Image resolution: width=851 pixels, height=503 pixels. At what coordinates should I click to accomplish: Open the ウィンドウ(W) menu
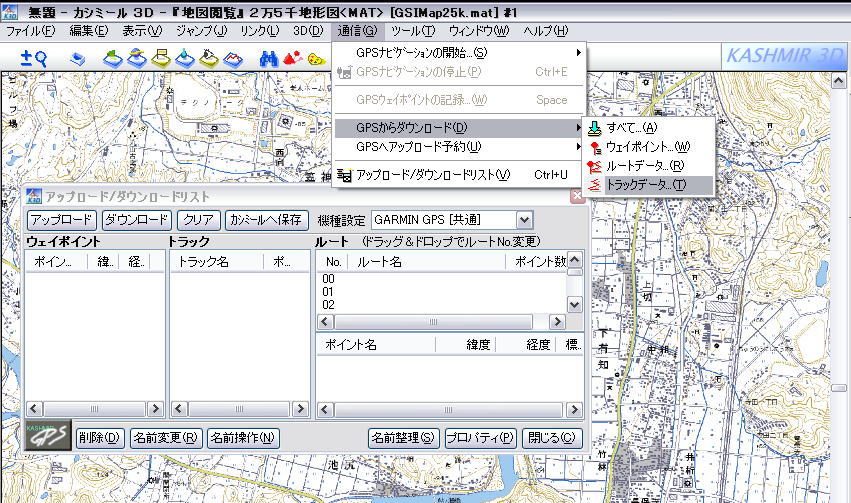point(479,31)
